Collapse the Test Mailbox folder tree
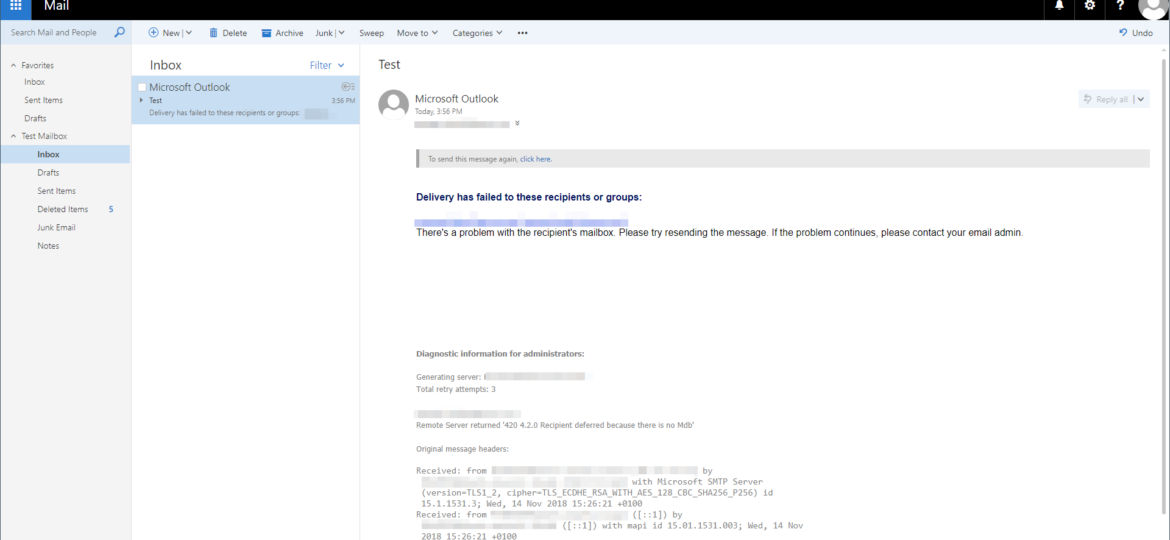1170x540 pixels. tap(13, 136)
